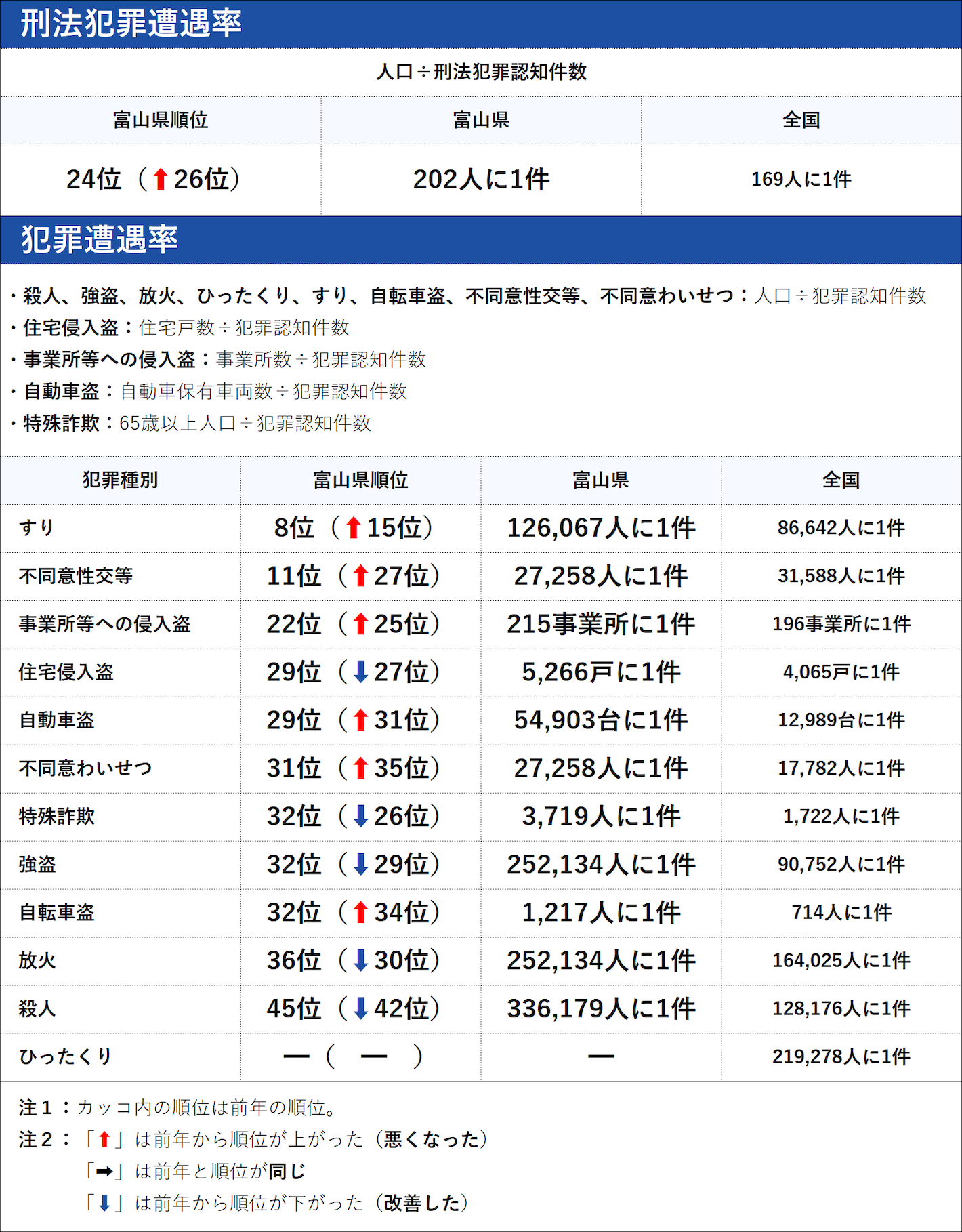The height and width of the screenshot is (1232, 962).
Task: Click the black right arrow in the legend
Action: click(x=104, y=1172)
